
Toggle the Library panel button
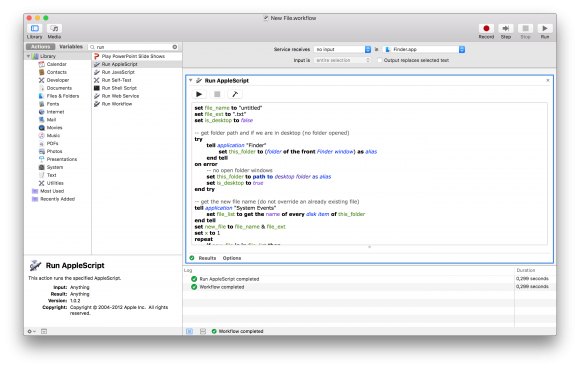tap(34, 28)
